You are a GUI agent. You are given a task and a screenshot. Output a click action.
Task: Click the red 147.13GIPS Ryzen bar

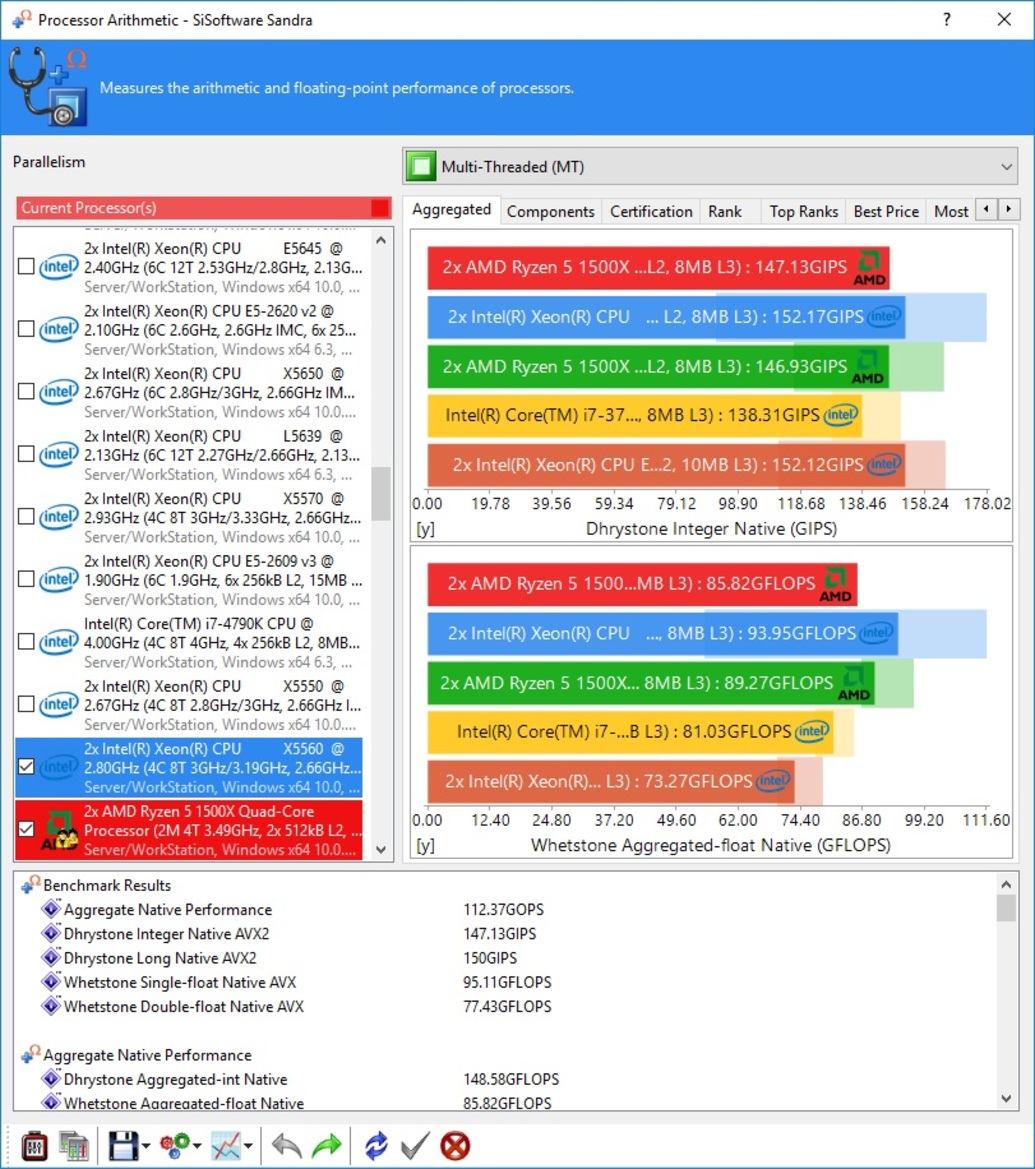click(x=658, y=268)
